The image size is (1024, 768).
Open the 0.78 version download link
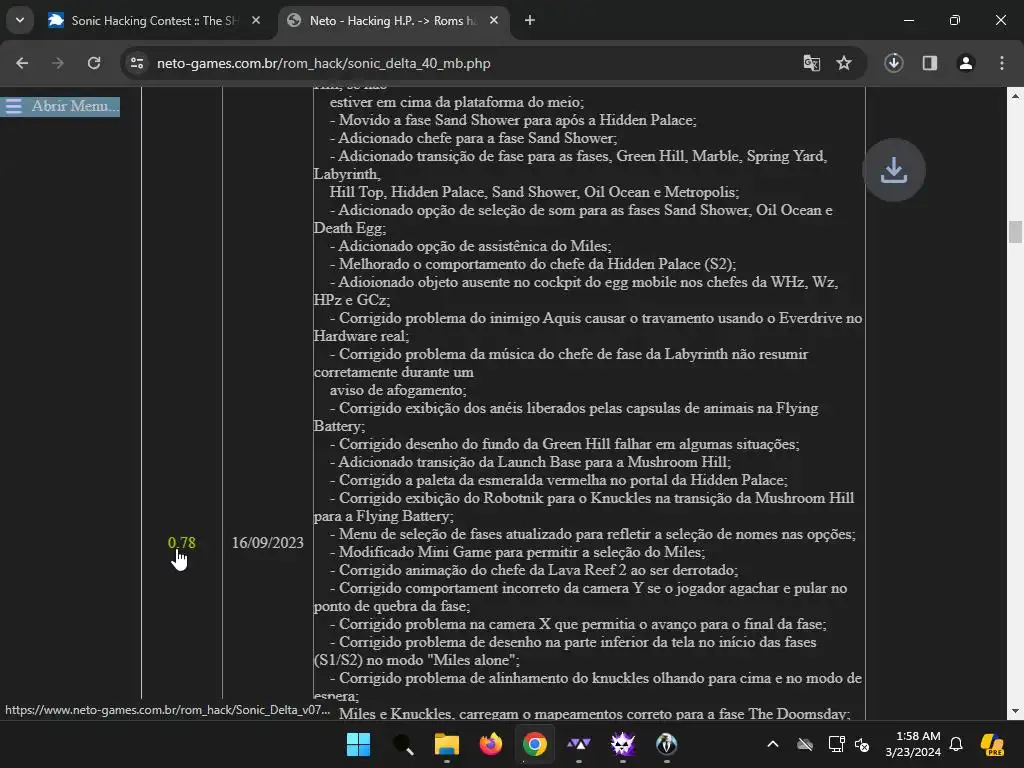(182, 543)
